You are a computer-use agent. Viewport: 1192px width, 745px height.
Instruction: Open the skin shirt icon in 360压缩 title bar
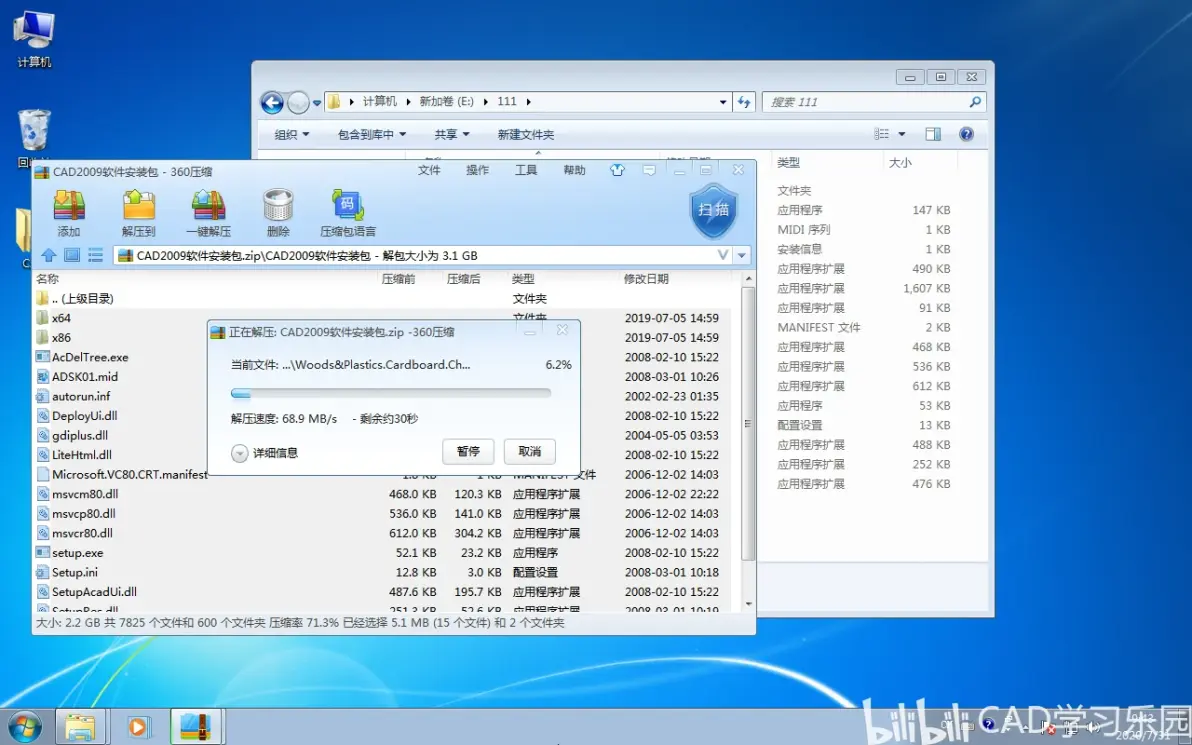pos(617,170)
